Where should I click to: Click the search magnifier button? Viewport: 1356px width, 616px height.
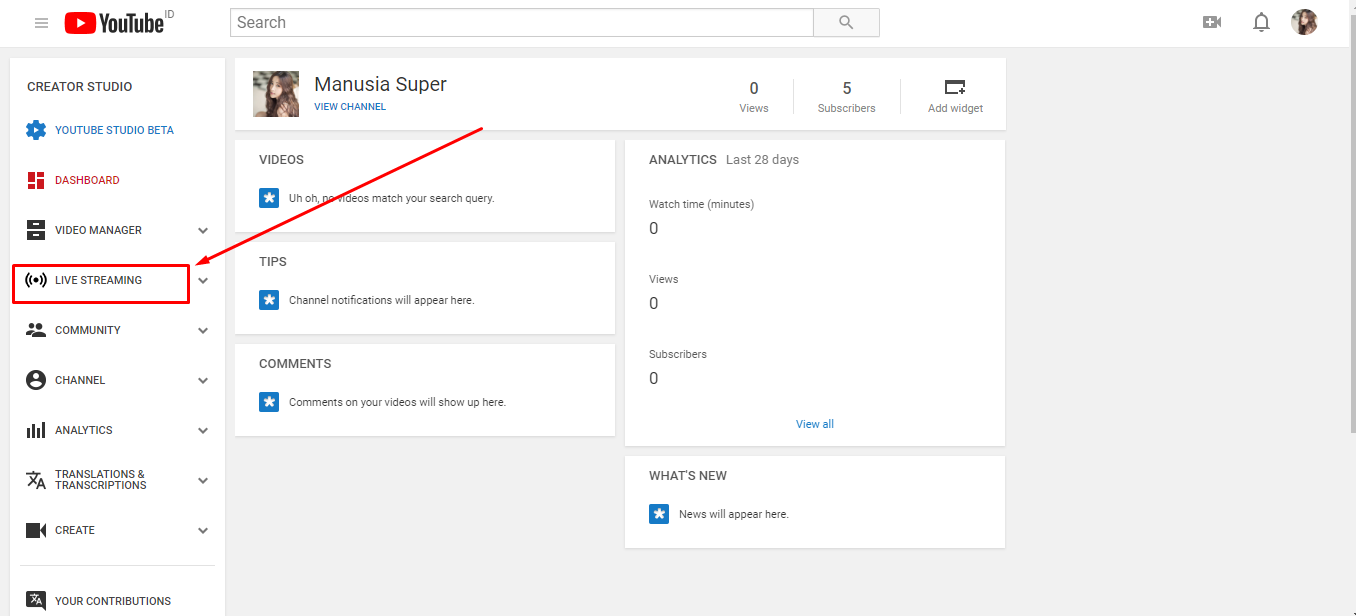(846, 22)
